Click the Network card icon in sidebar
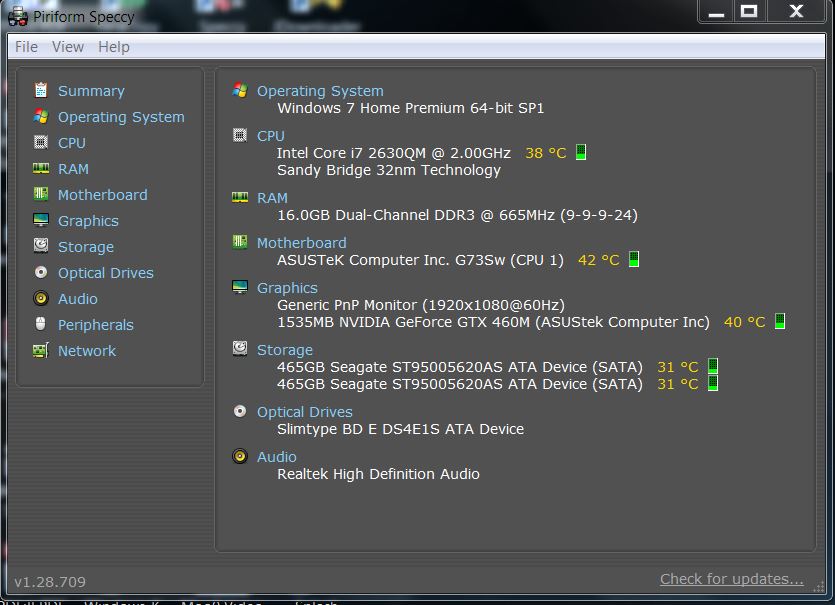Viewport: 835px width, 605px height. pyautogui.click(x=41, y=350)
